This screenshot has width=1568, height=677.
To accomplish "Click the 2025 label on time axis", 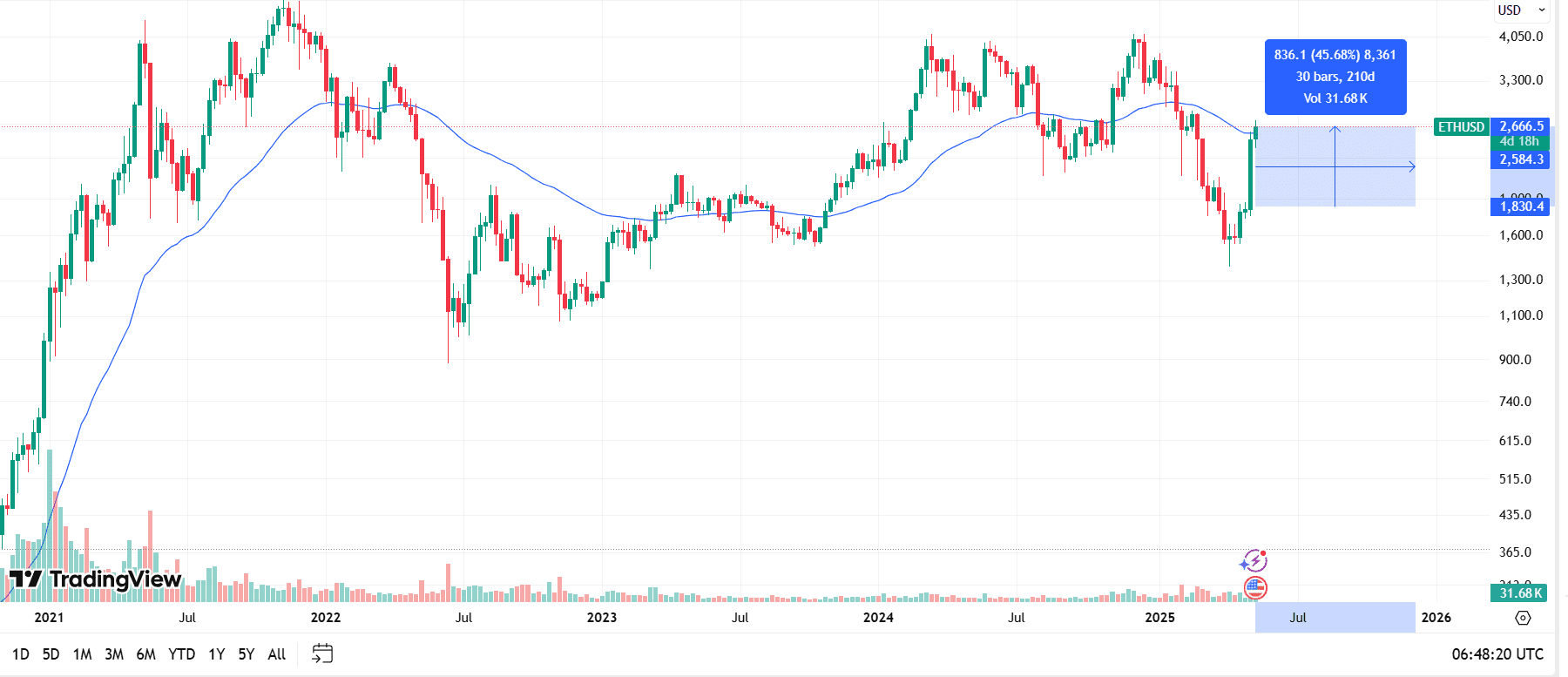I will (x=1159, y=618).
